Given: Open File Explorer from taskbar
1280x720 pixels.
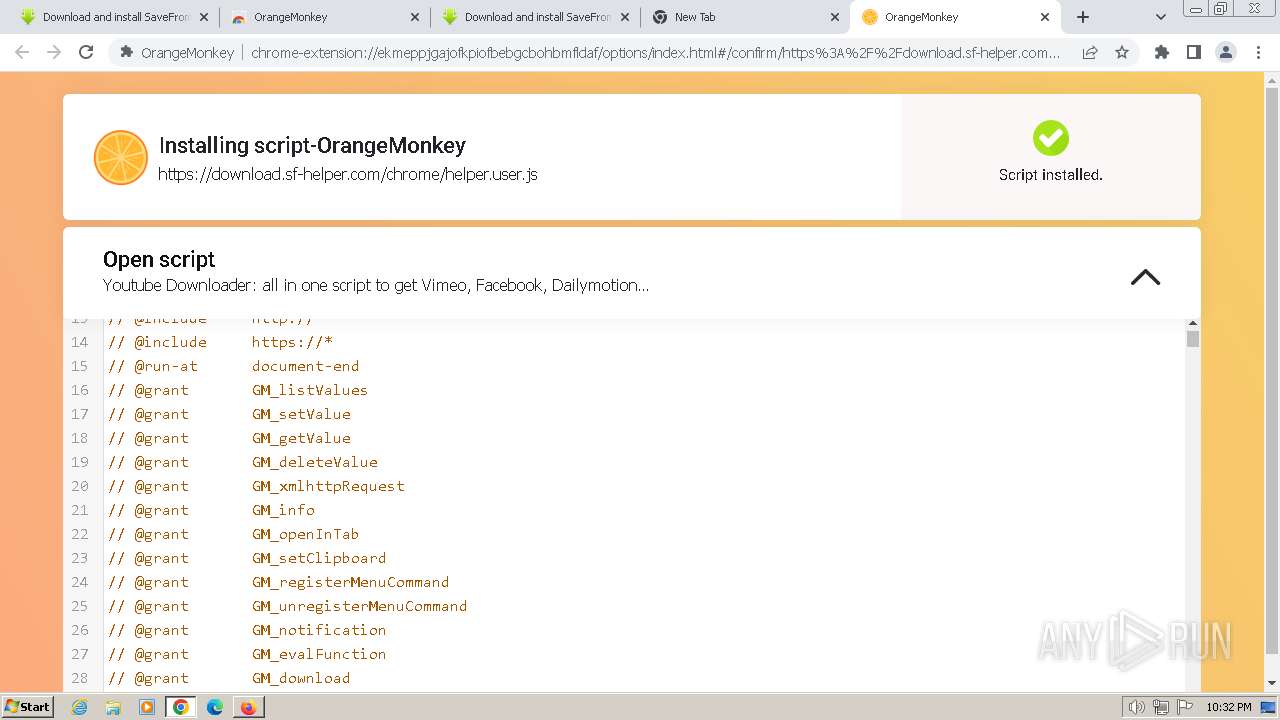Looking at the screenshot, I should [113, 707].
